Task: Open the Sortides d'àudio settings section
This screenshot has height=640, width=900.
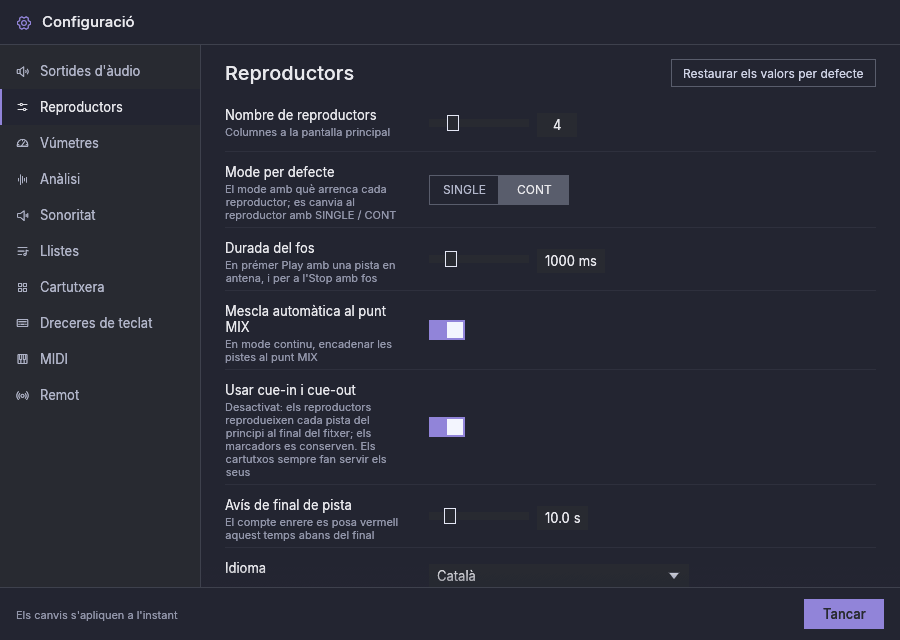Action: pos(100,71)
